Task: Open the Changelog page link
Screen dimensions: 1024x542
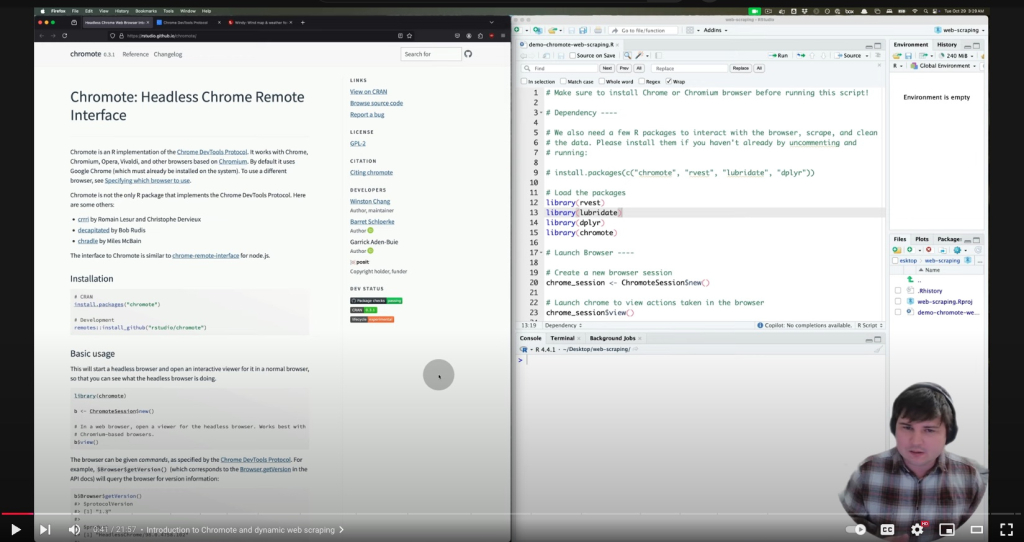Action: click(x=168, y=54)
